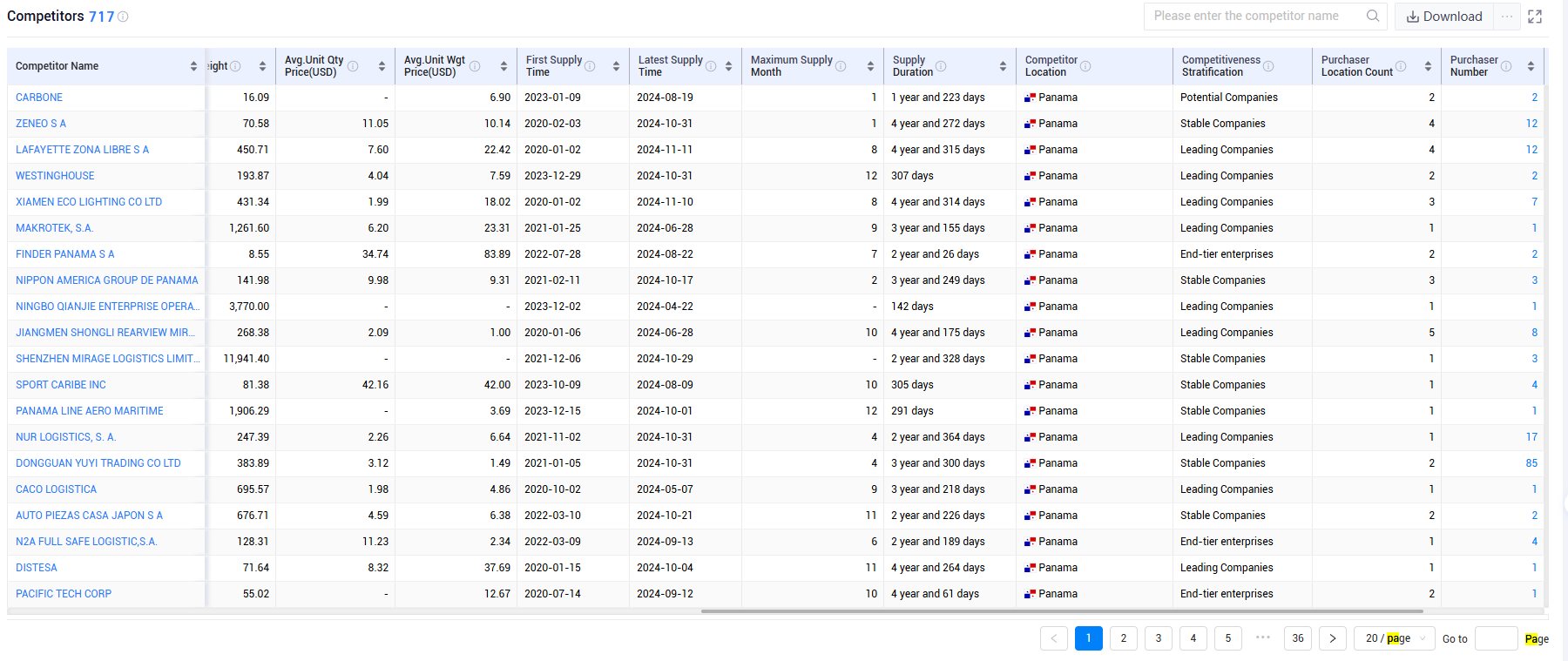
Task: Sort by Purchaser Number
Action: [x=1531, y=66]
